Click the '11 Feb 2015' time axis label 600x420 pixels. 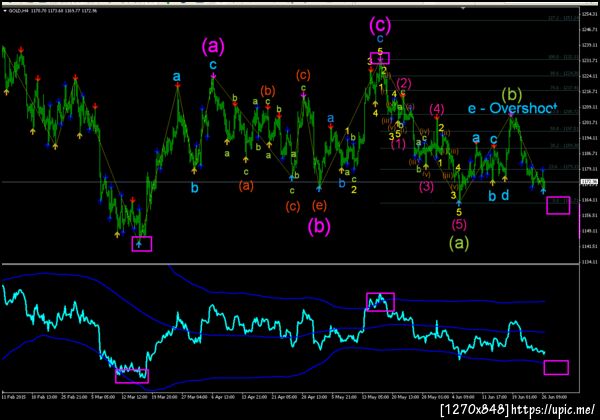(x=13, y=397)
